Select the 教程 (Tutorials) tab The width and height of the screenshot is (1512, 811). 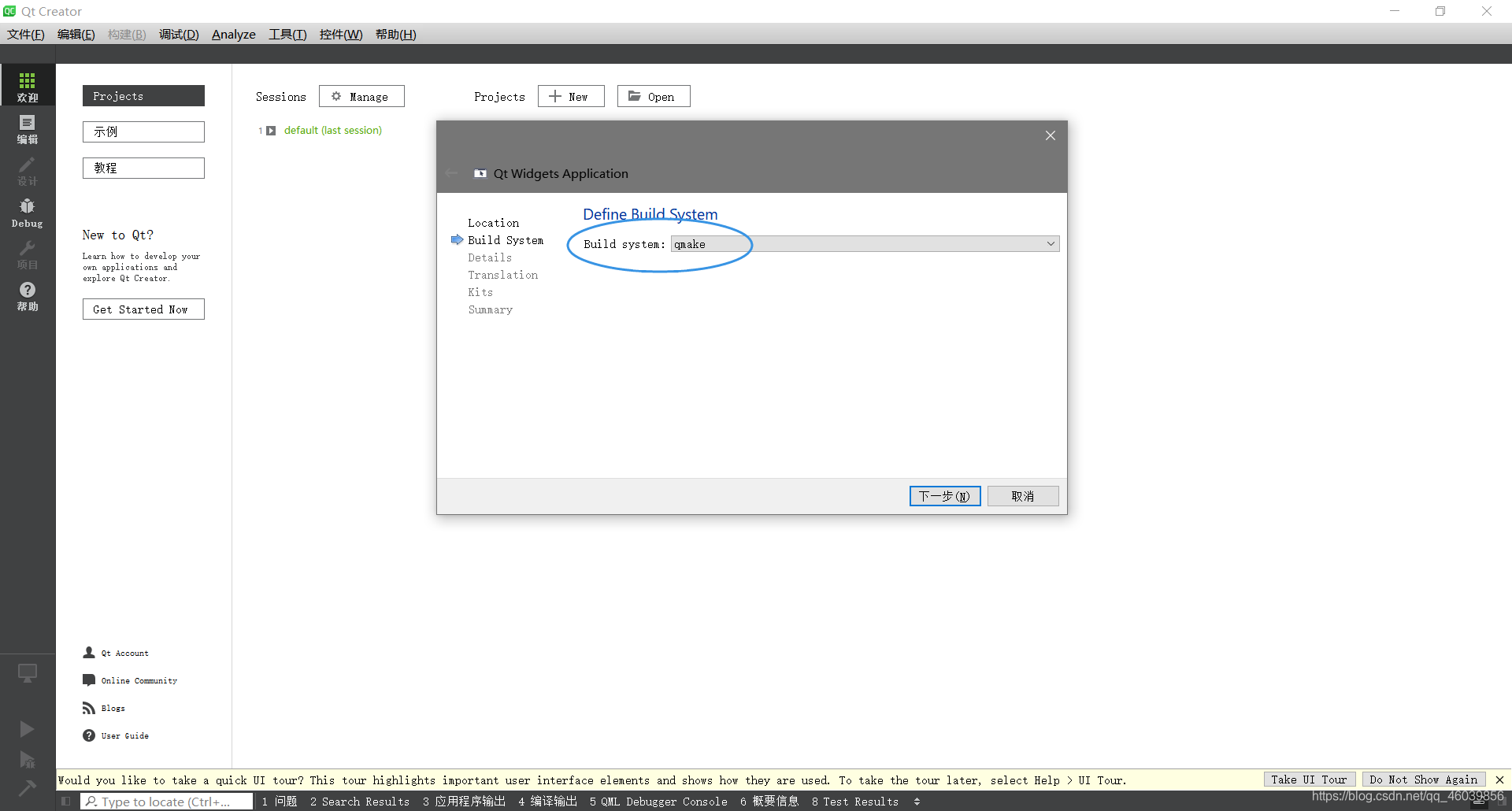point(143,168)
